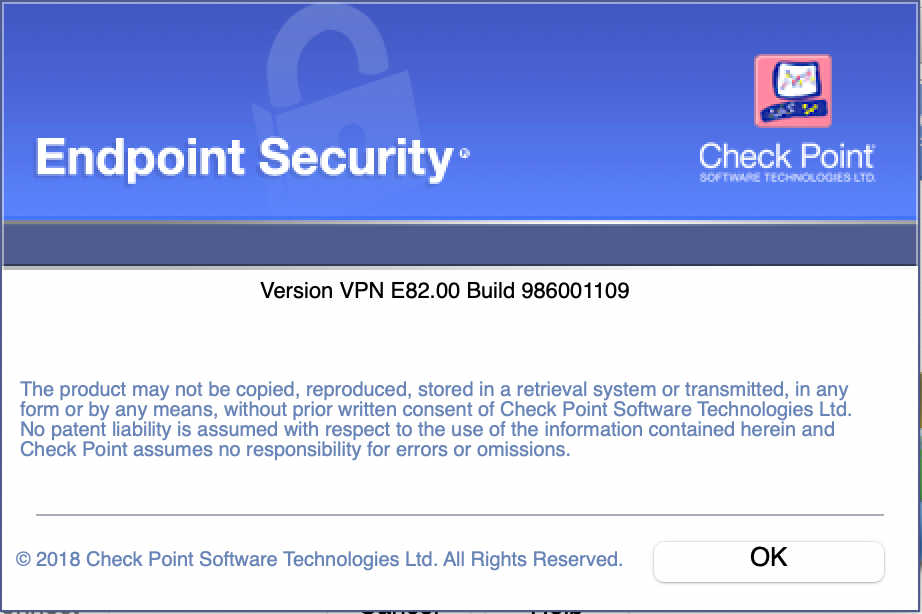Click the 'No patent liability' sentence
This screenshot has width=922, height=614.
[x=427, y=429]
